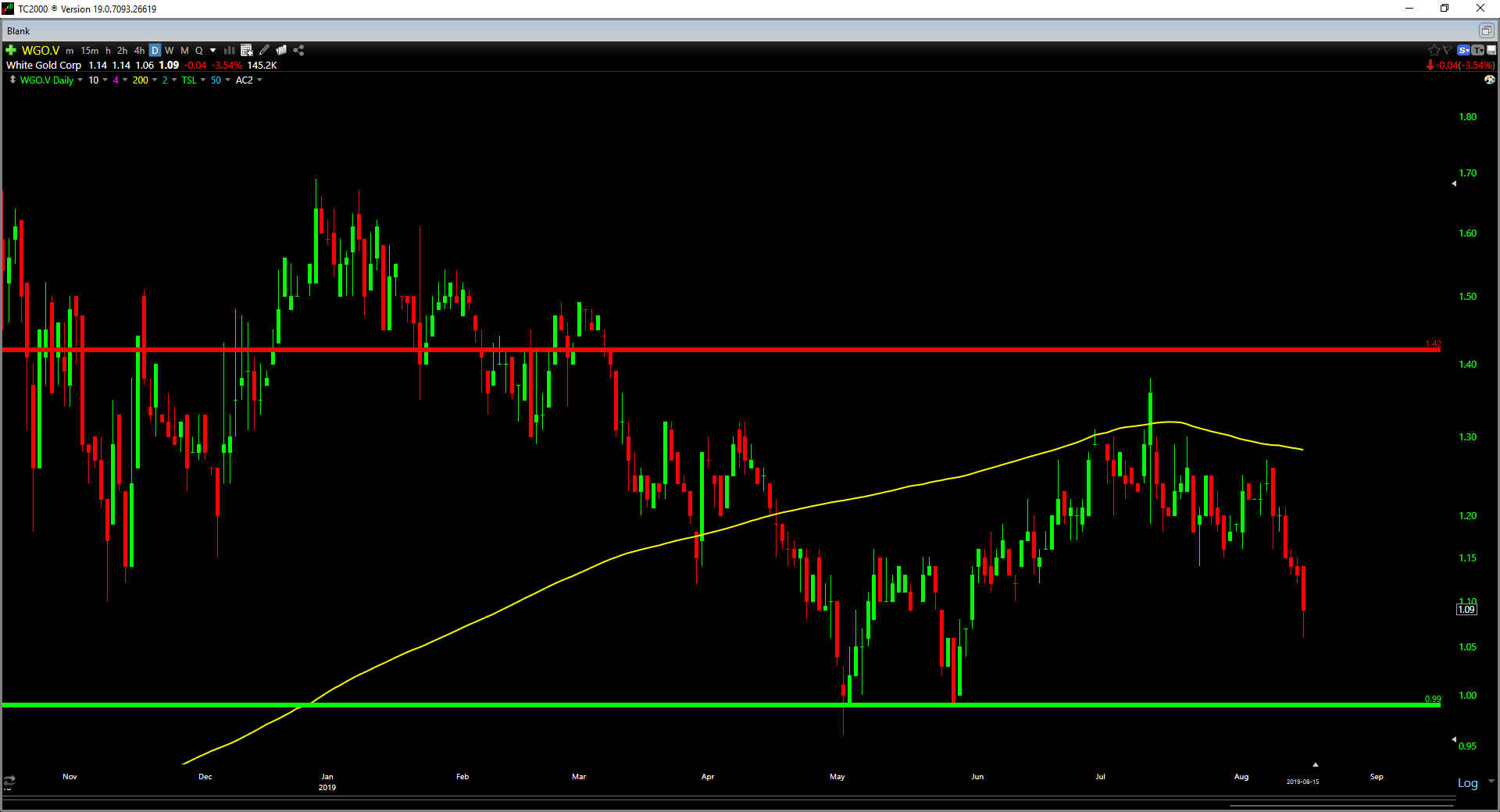Click the horizontal scrollbar thumb at bottom

coord(1341,805)
